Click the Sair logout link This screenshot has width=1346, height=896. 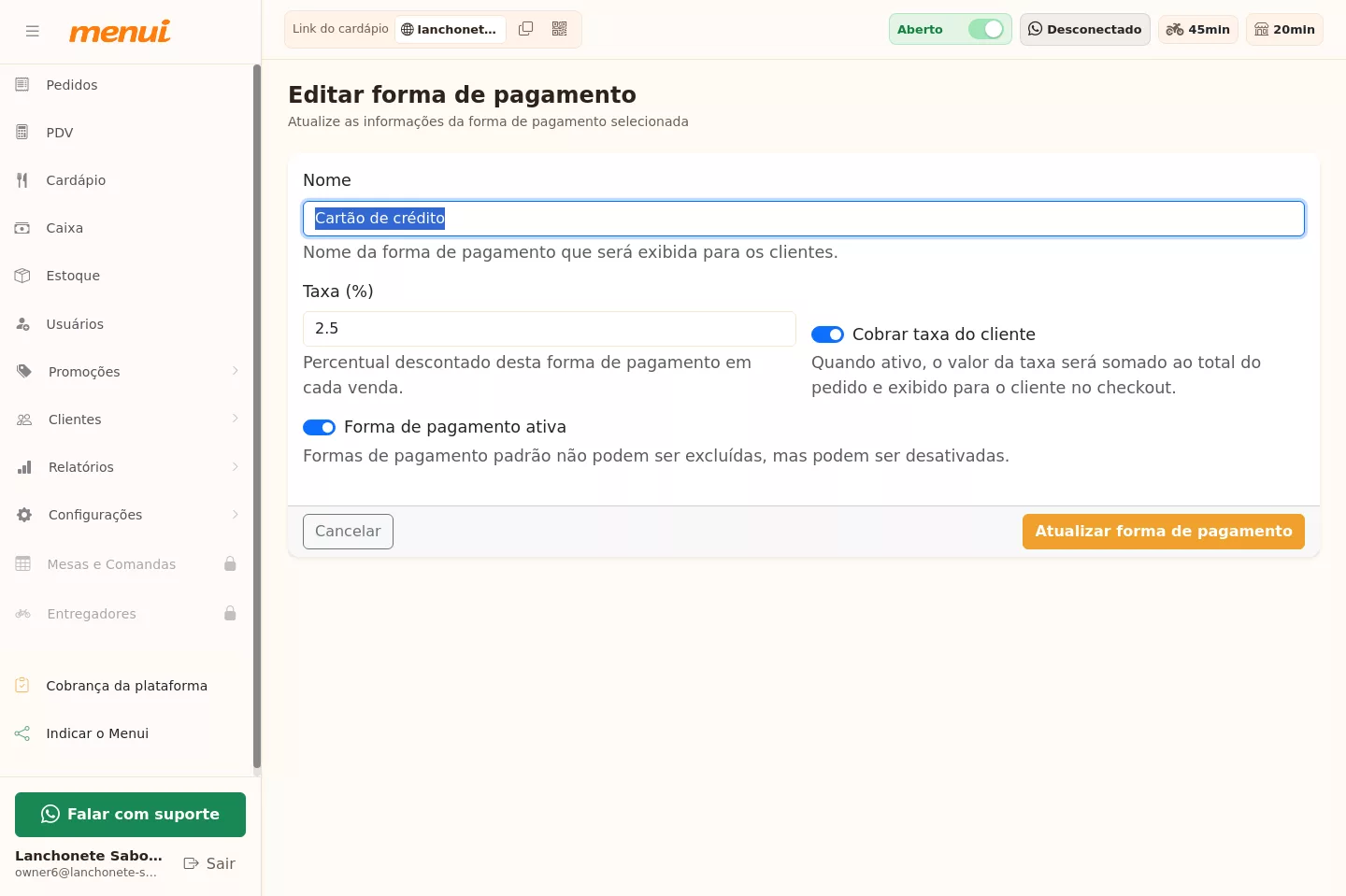(209, 863)
